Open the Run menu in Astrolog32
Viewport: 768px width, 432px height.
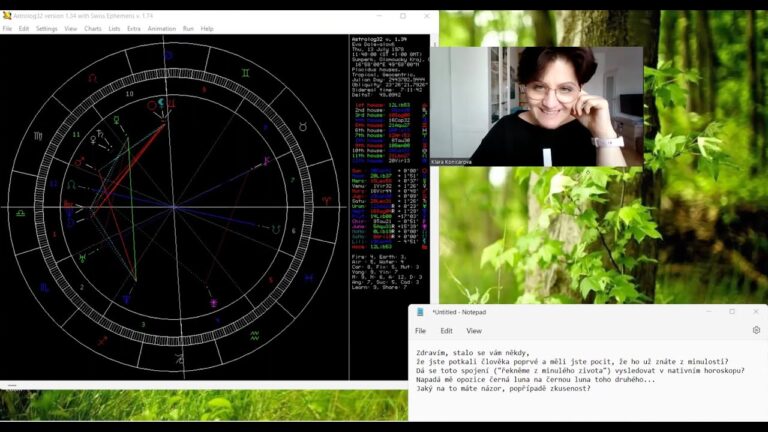188,29
